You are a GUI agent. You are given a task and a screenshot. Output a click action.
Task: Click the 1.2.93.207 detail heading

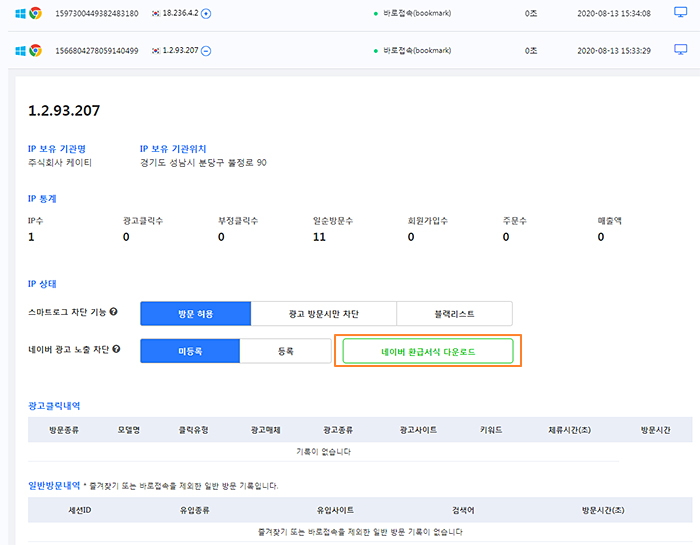(64, 111)
